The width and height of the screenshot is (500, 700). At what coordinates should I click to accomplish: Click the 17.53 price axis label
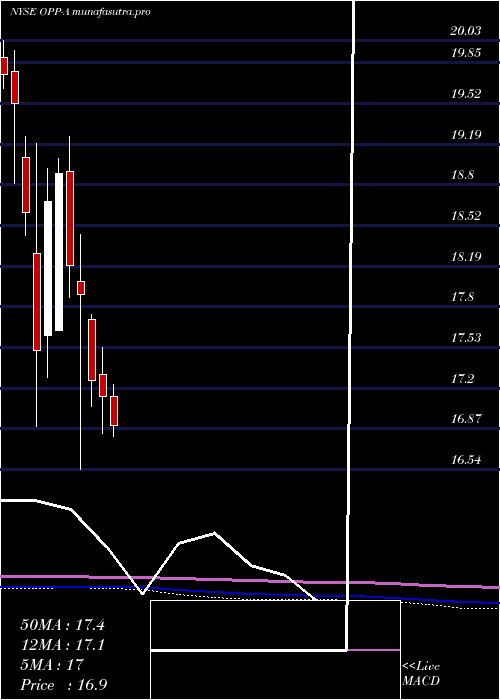coord(466,338)
